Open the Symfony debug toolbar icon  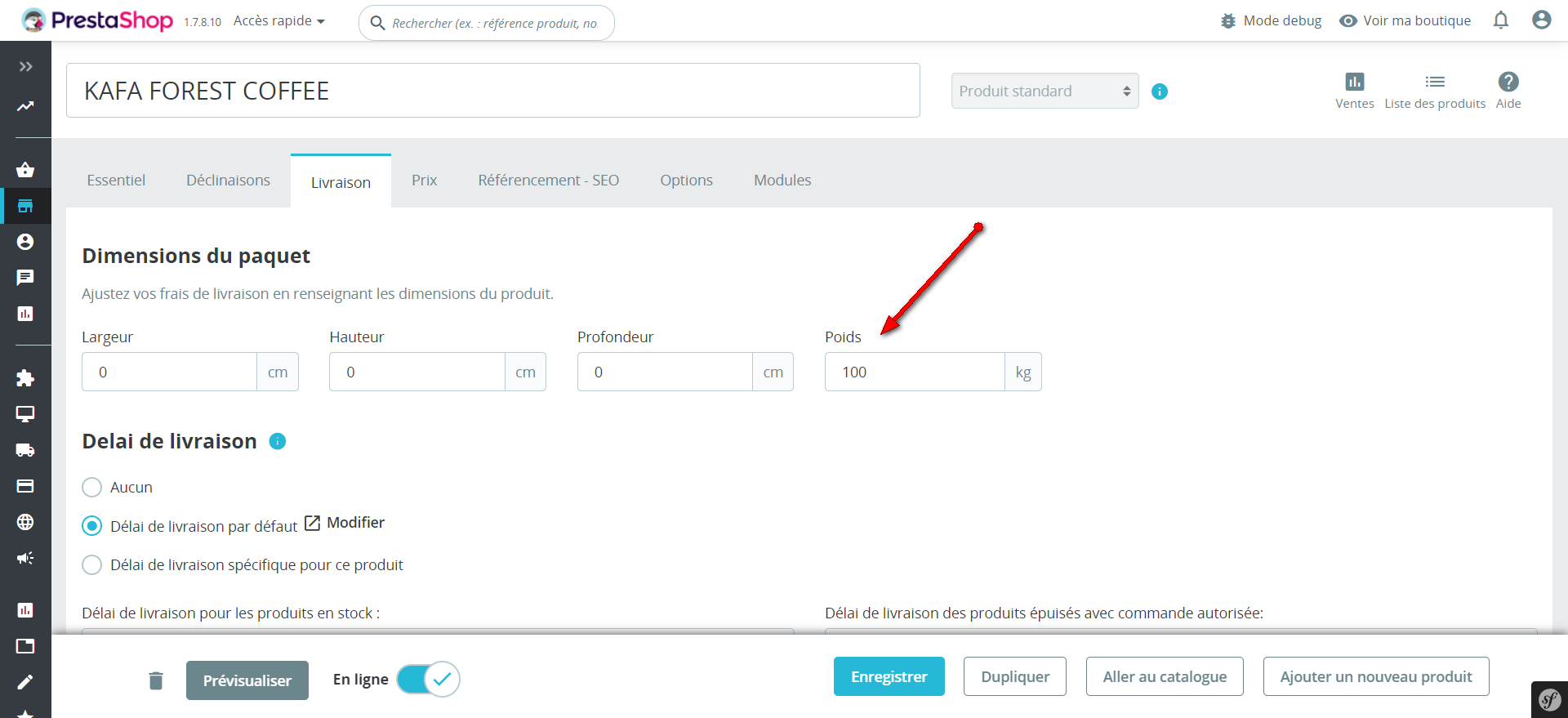(1549, 700)
